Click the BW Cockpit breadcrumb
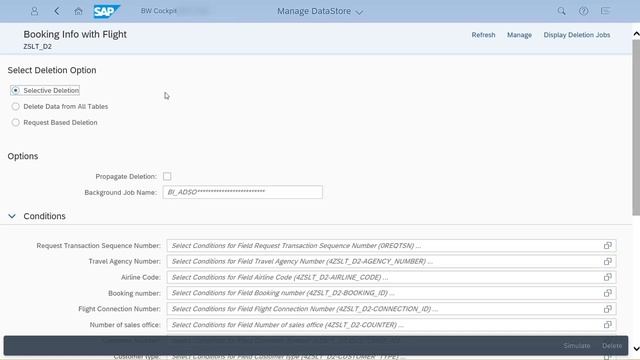This screenshot has width=640, height=360. pos(159,11)
